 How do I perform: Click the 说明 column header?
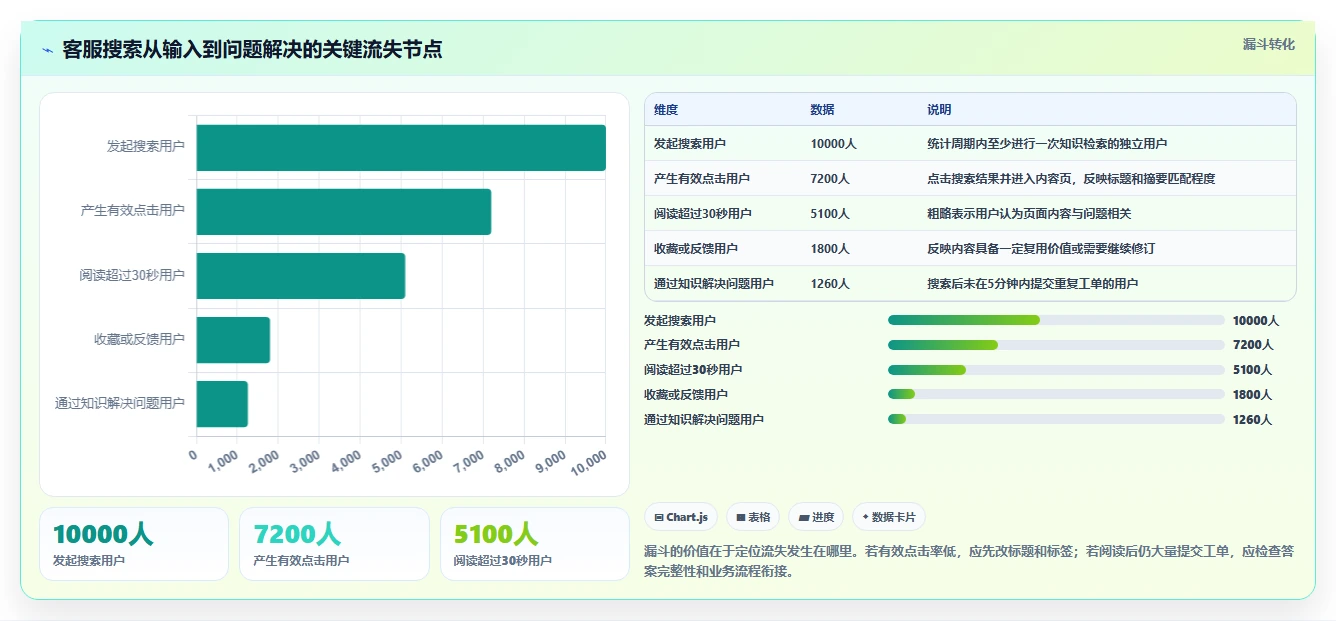[x=939, y=110]
